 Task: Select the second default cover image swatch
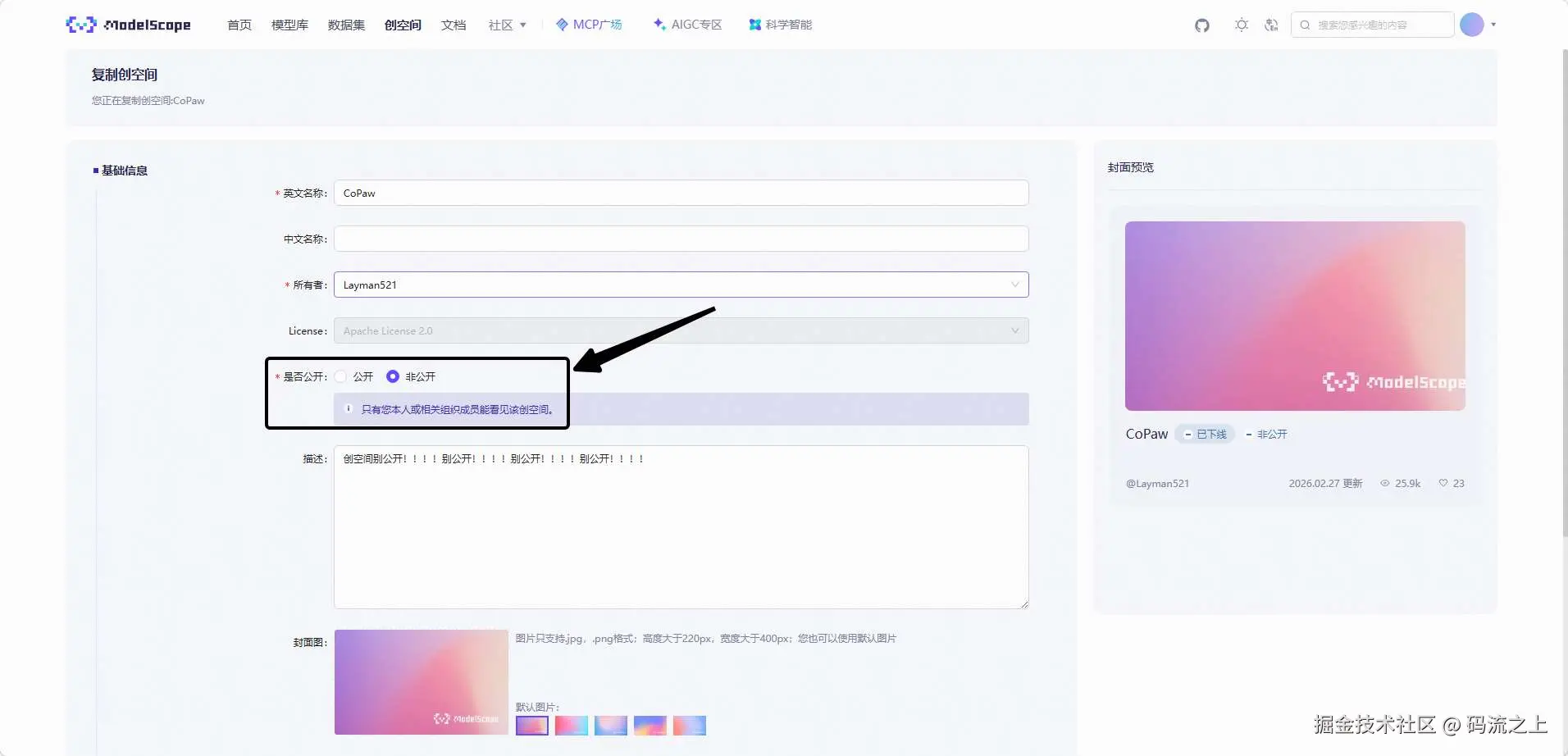572,726
